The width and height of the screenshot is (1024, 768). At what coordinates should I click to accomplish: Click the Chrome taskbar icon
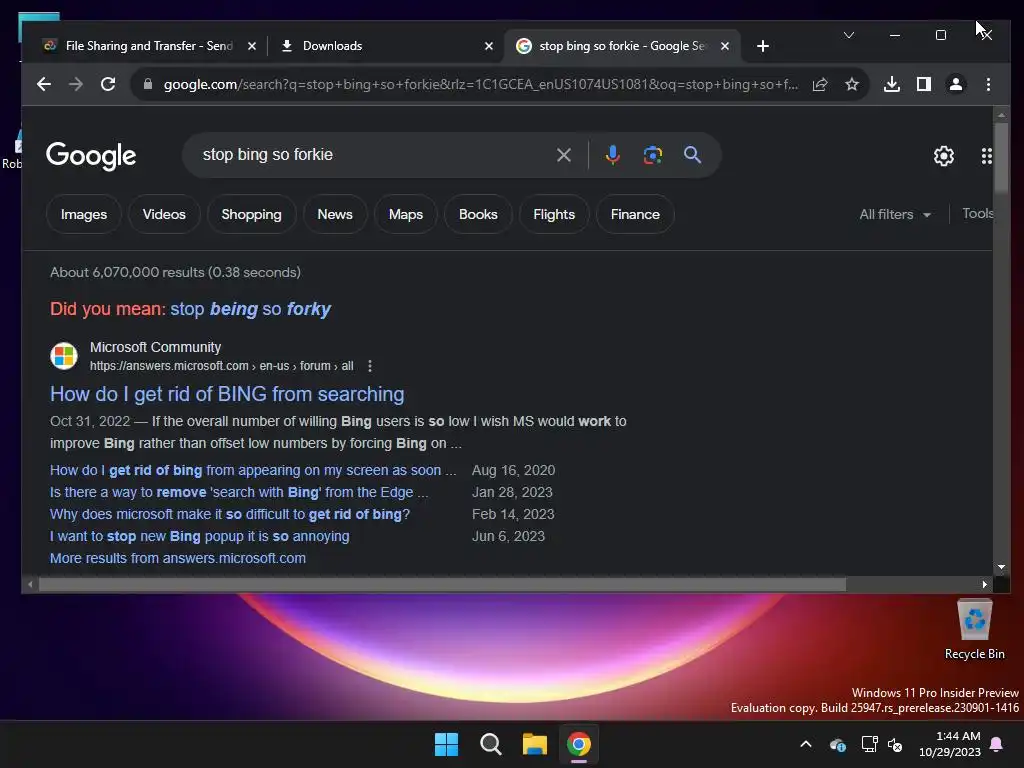coord(579,744)
